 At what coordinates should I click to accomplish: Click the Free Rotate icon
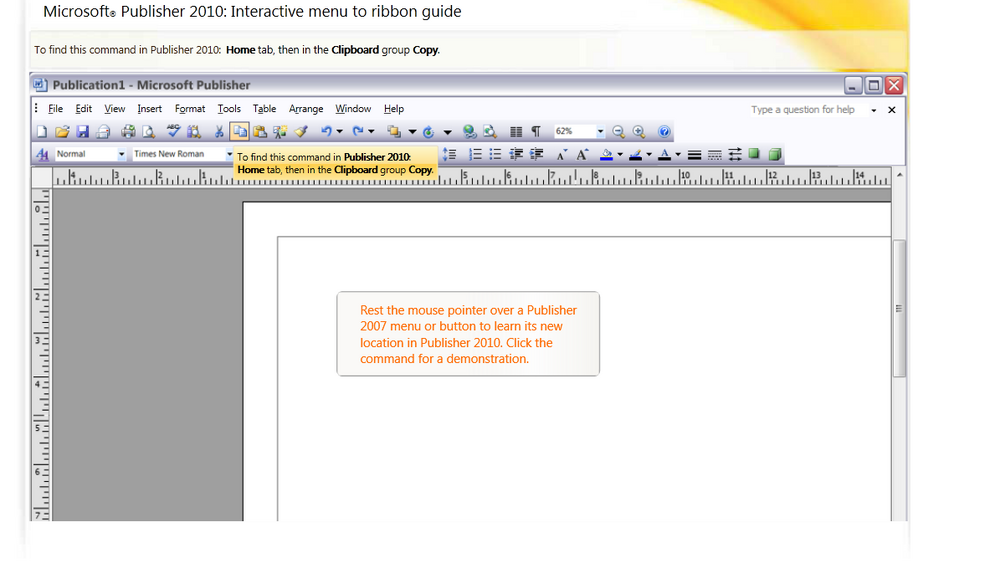429,132
